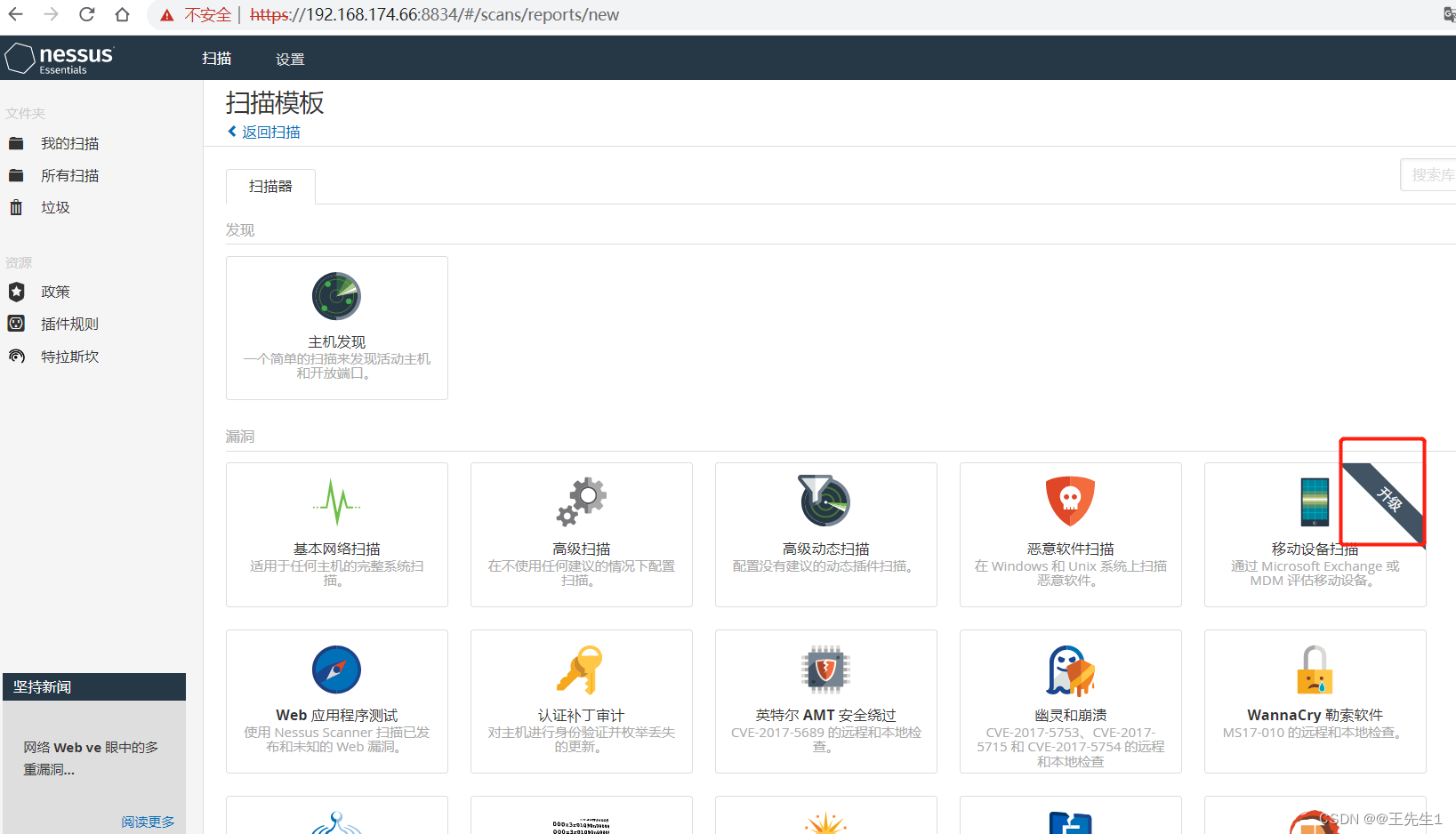Click the 阅读更多 link
1456x834 pixels.
(x=148, y=822)
